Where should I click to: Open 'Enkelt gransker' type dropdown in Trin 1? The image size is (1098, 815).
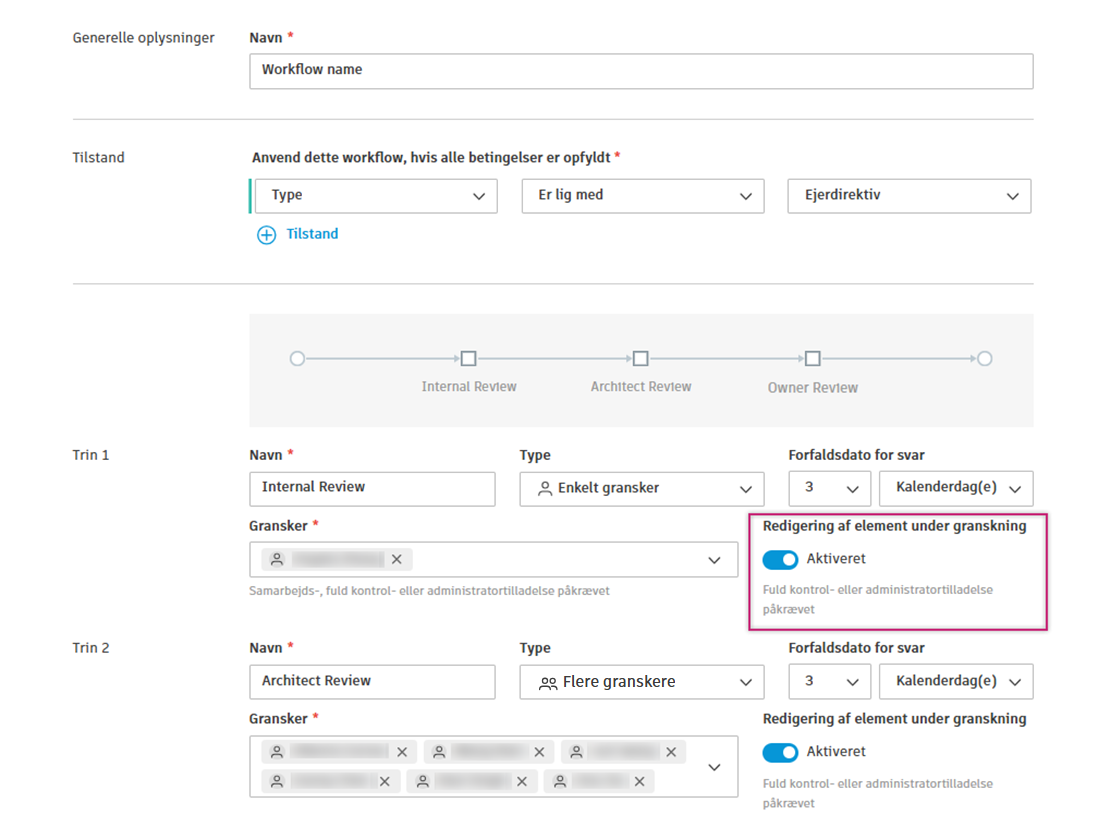(x=642, y=489)
